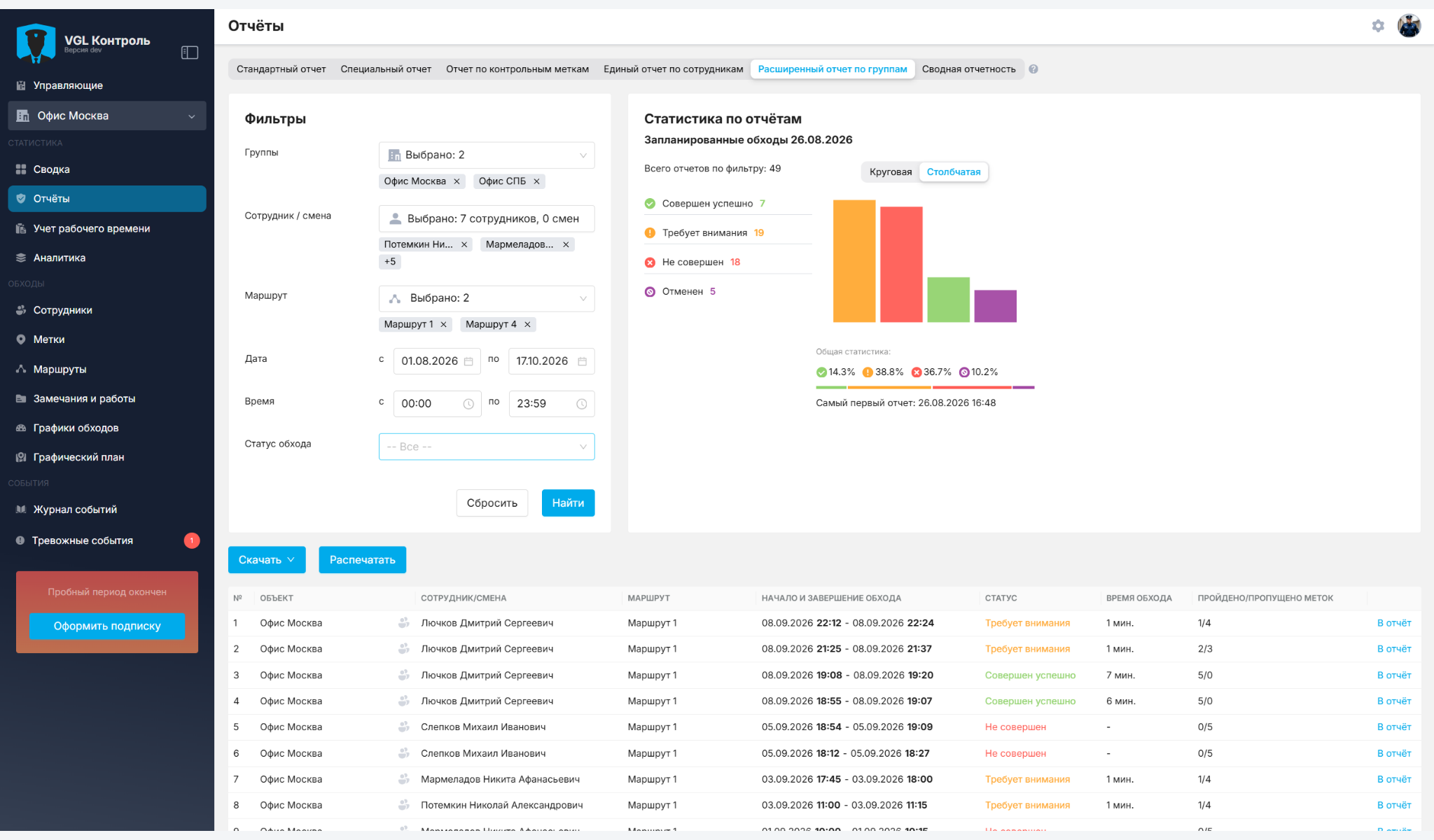Open the calendar icon for start date
This screenshot has width=1434, height=840.
click(x=468, y=361)
